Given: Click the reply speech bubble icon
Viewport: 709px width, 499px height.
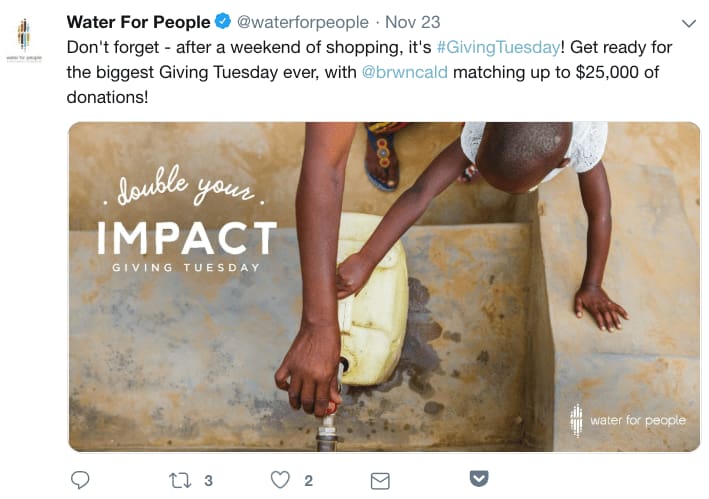Looking at the screenshot, I should pyautogui.click(x=80, y=480).
